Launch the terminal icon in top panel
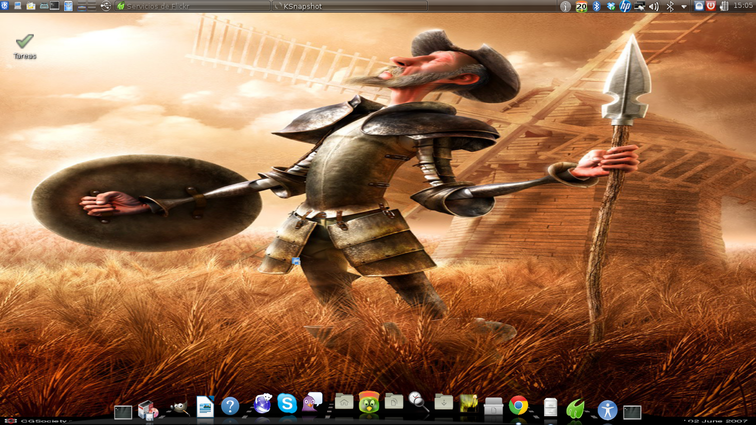This screenshot has width=756, height=425. [54, 6]
